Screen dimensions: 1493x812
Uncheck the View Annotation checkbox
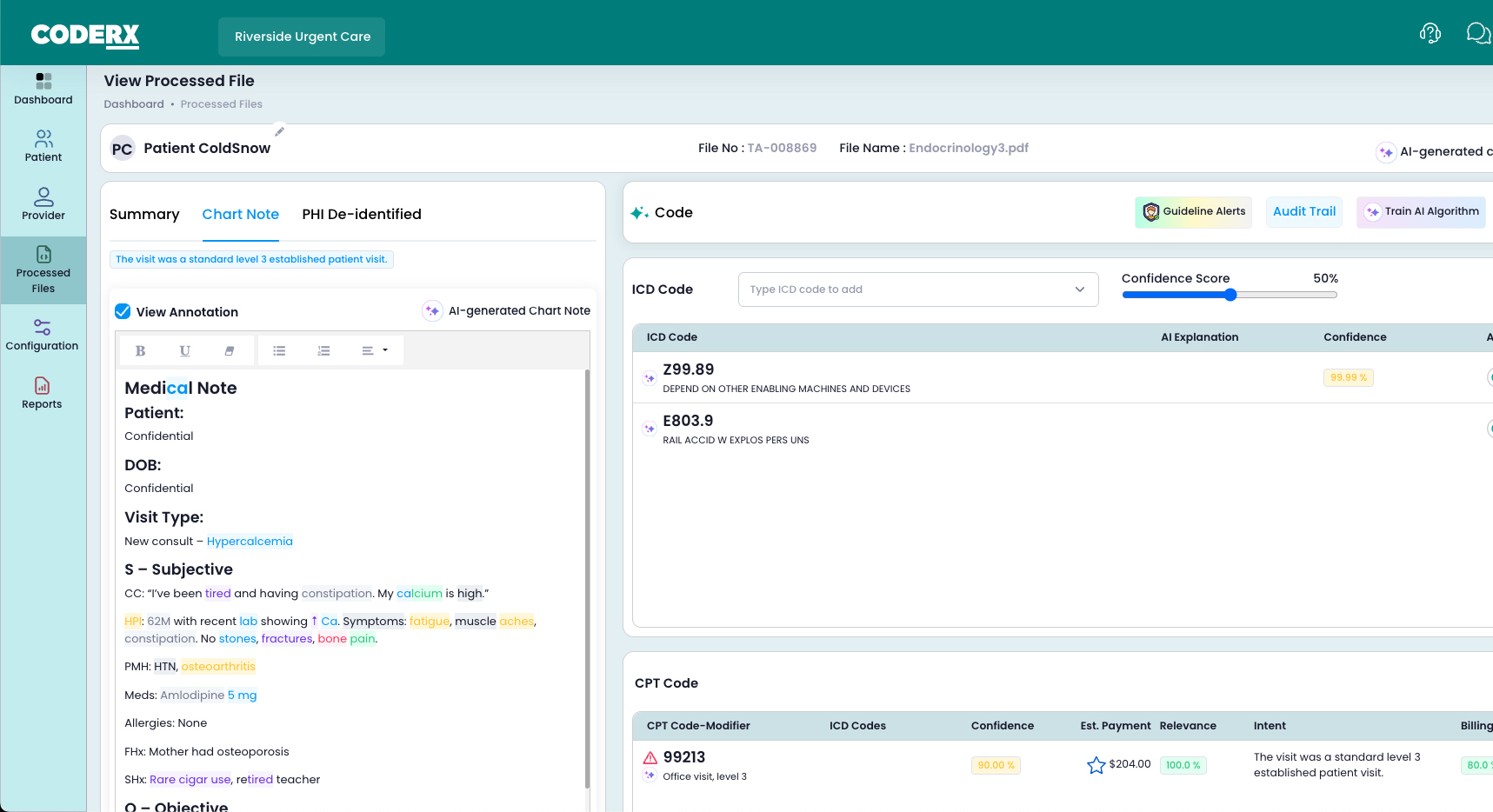click(123, 311)
